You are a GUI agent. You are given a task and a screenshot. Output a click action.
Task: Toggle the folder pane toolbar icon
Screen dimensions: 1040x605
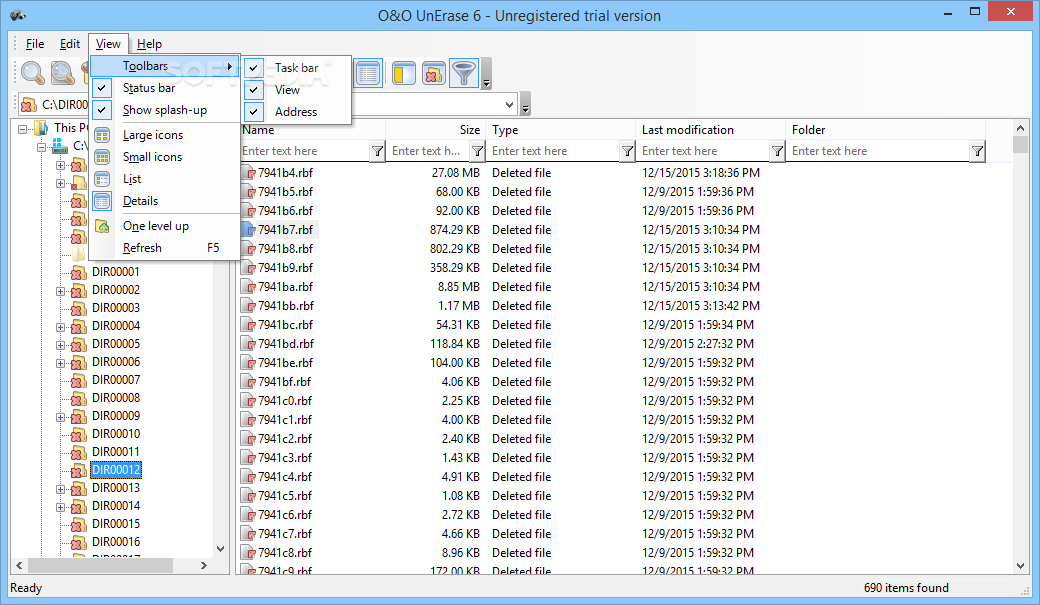pyautogui.click(x=403, y=73)
